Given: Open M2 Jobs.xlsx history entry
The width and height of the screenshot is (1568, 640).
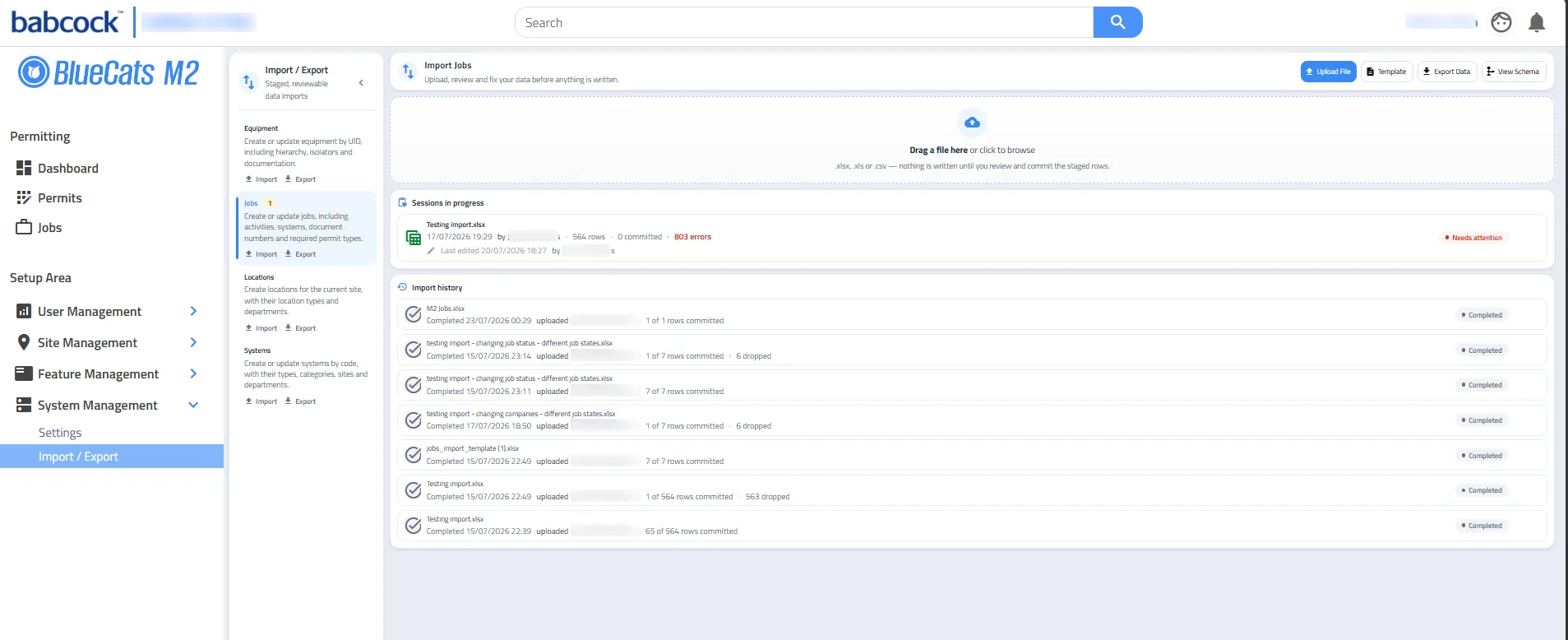Looking at the screenshot, I should coord(972,315).
